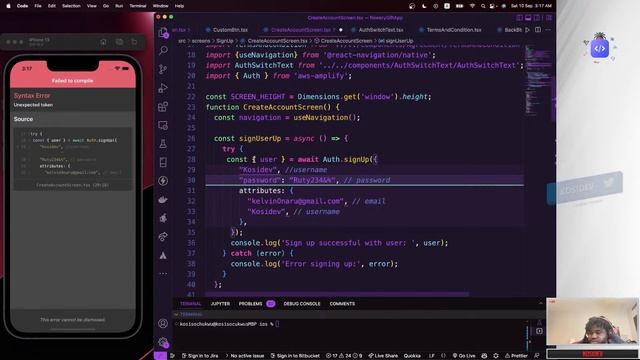The width and height of the screenshot is (640, 360).
Task: Open the Source Control view
Action: coord(163,69)
